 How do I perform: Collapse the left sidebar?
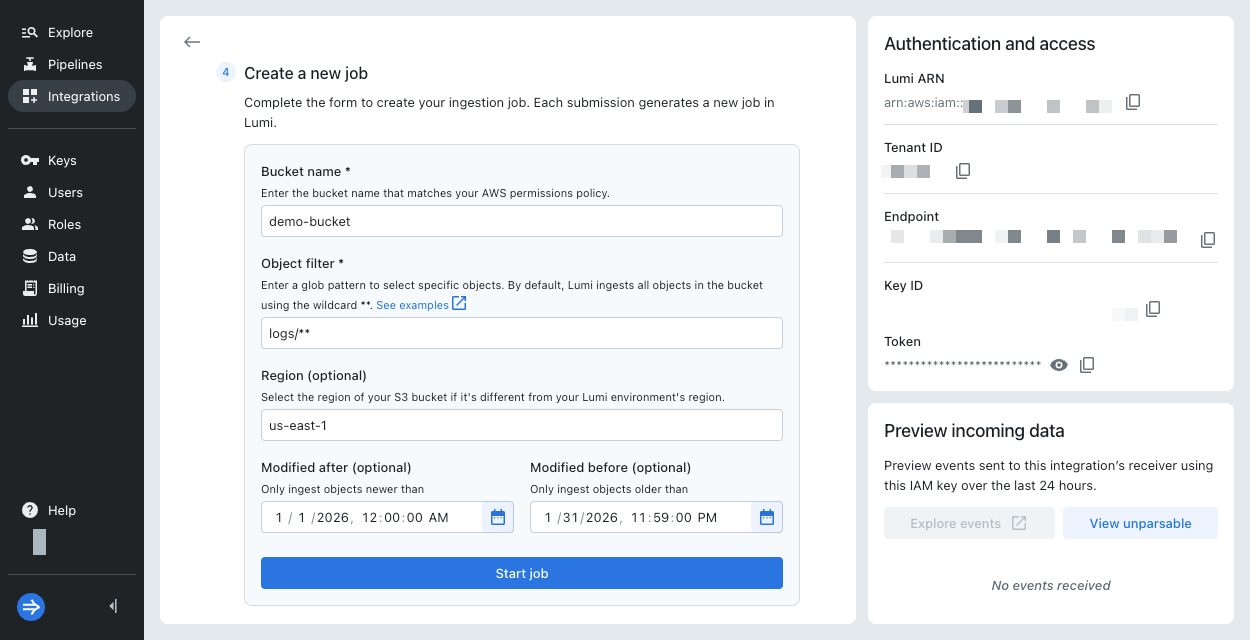coord(113,606)
